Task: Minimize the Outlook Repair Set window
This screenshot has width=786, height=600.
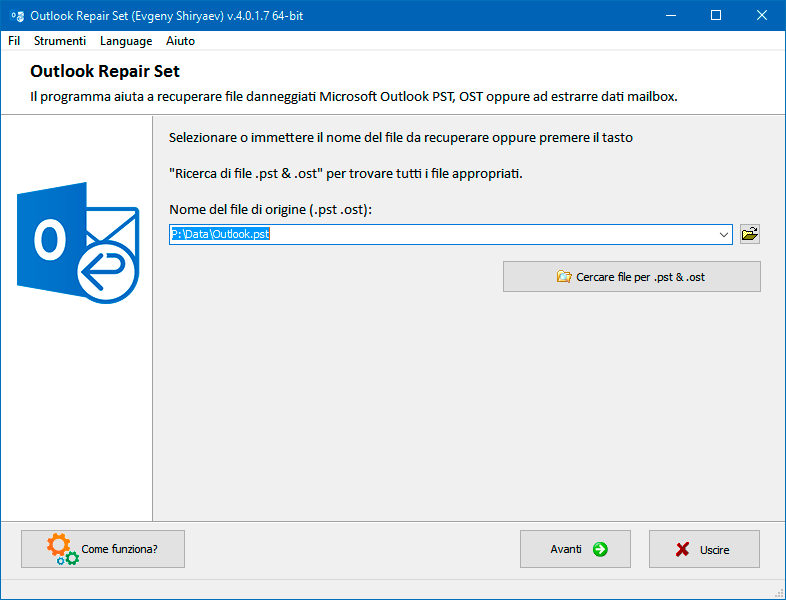Action: pos(671,16)
